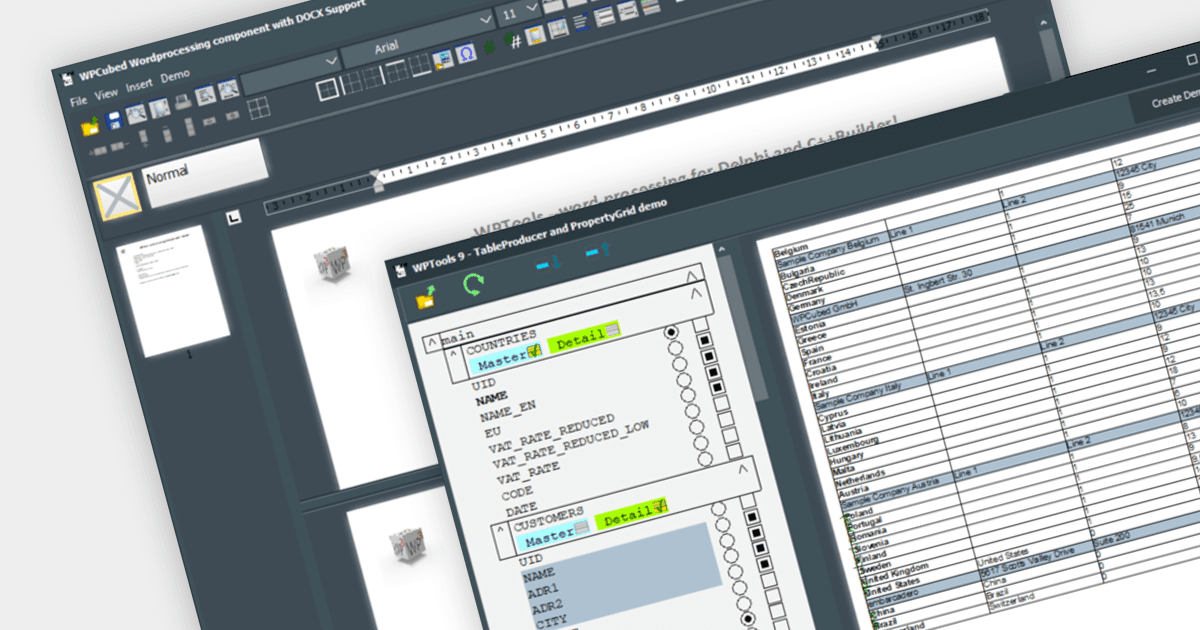Toggle the Detail tag under CUSTOMERS
Image resolution: width=1200 pixels, height=630 pixels.
point(631,517)
